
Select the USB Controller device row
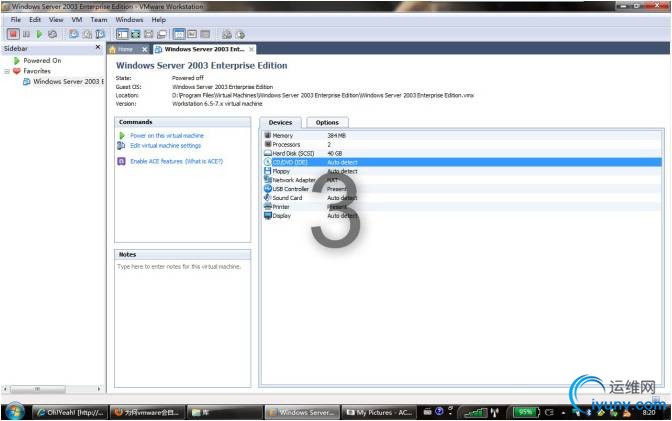462,189
